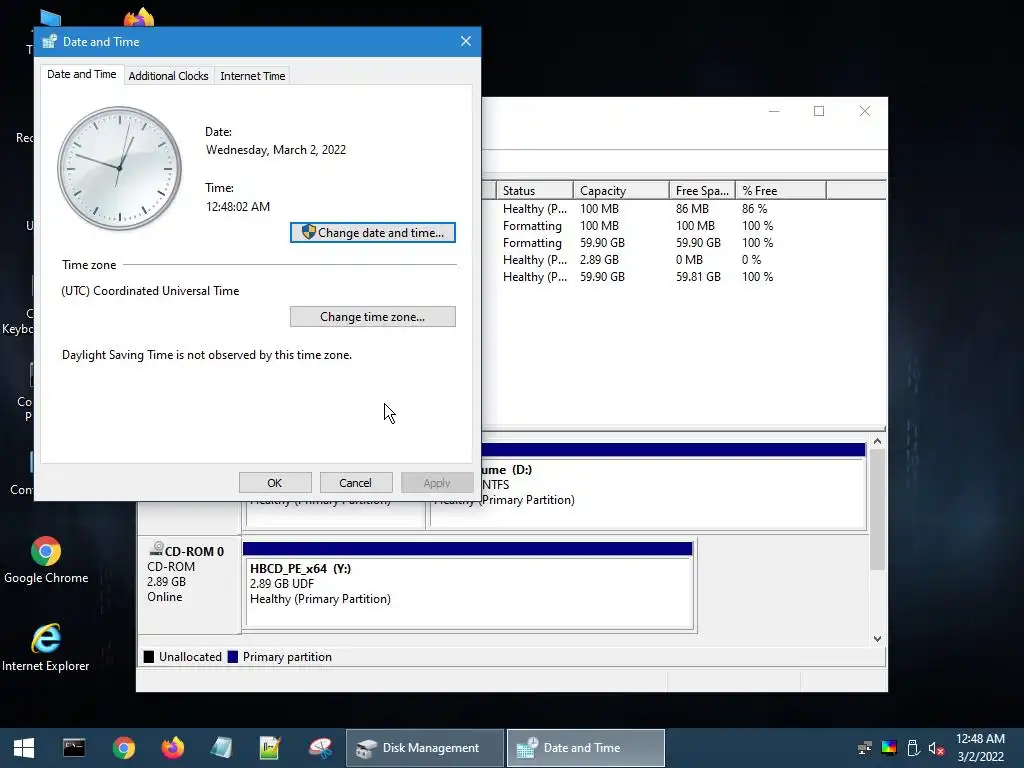
Task: Open the Windows Start menu
Action: (x=24, y=748)
